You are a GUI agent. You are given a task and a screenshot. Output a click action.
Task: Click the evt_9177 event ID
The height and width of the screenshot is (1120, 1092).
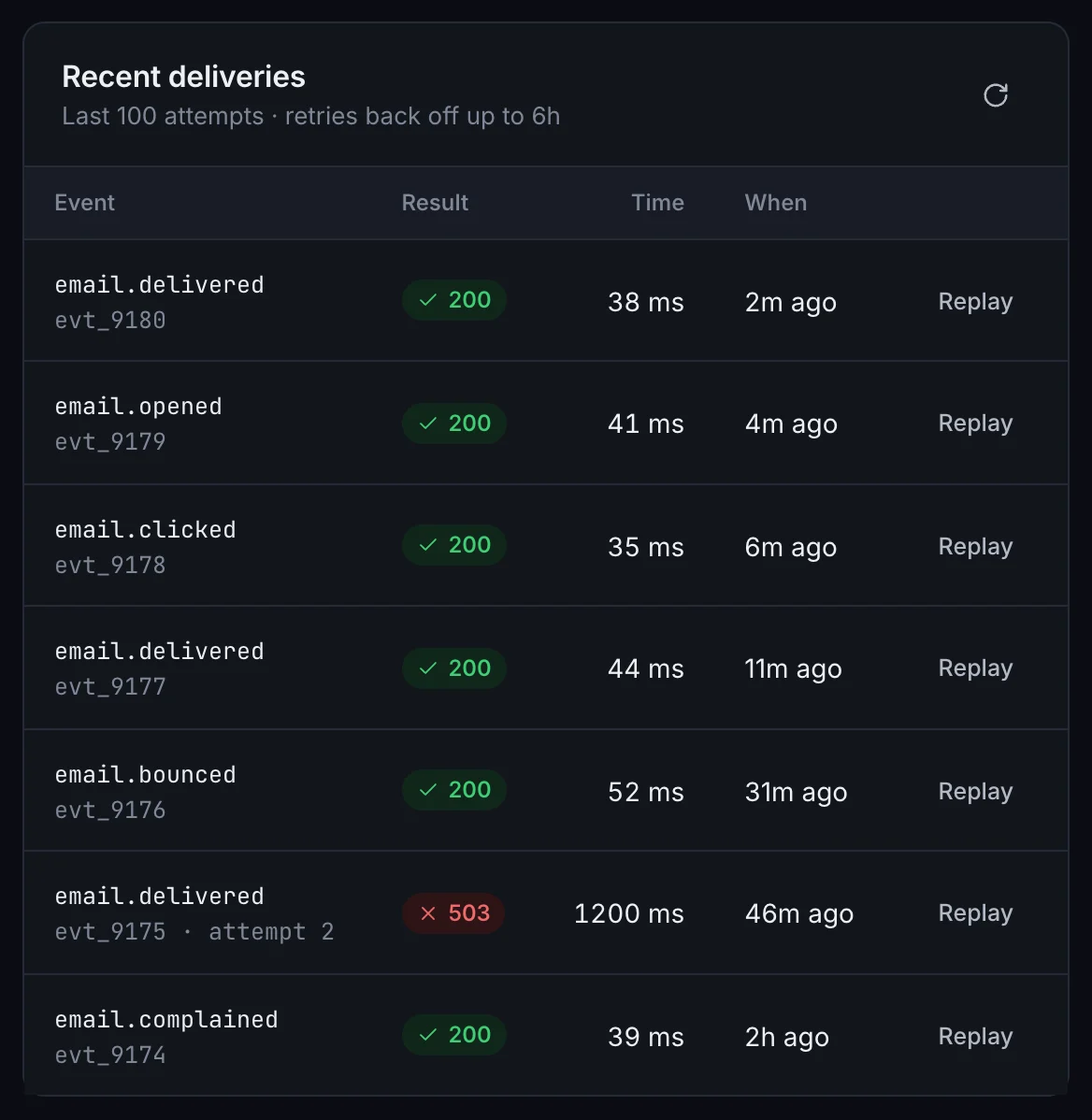110,687
